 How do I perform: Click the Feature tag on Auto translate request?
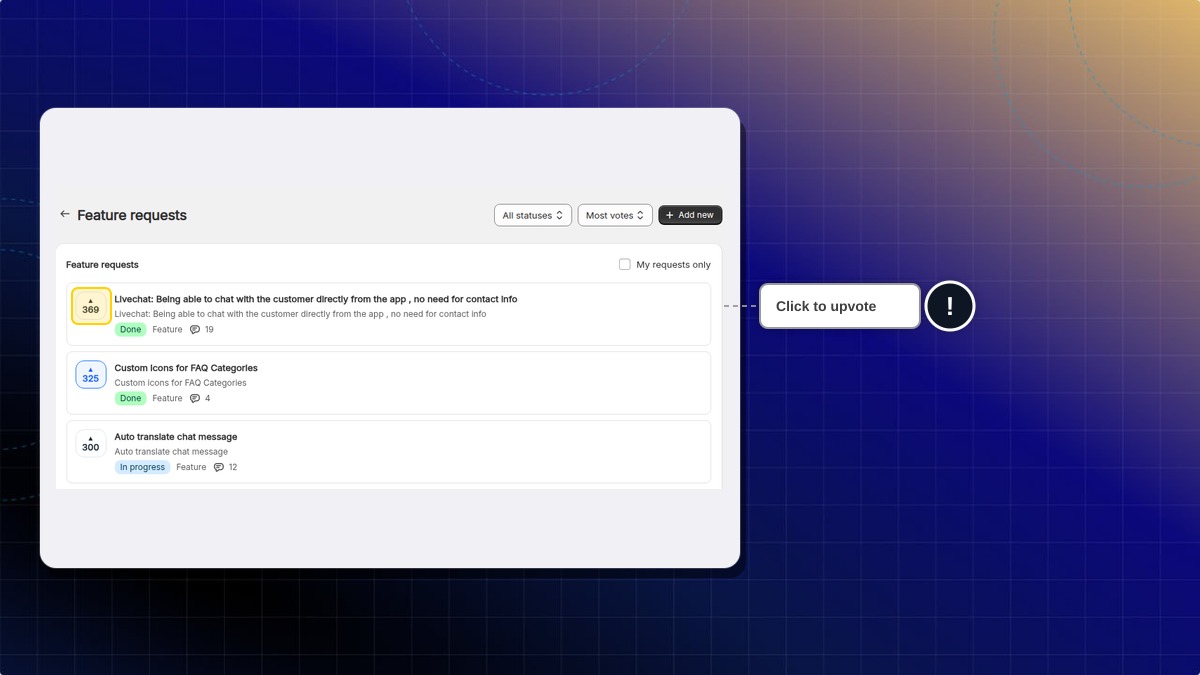tap(191, 468)
